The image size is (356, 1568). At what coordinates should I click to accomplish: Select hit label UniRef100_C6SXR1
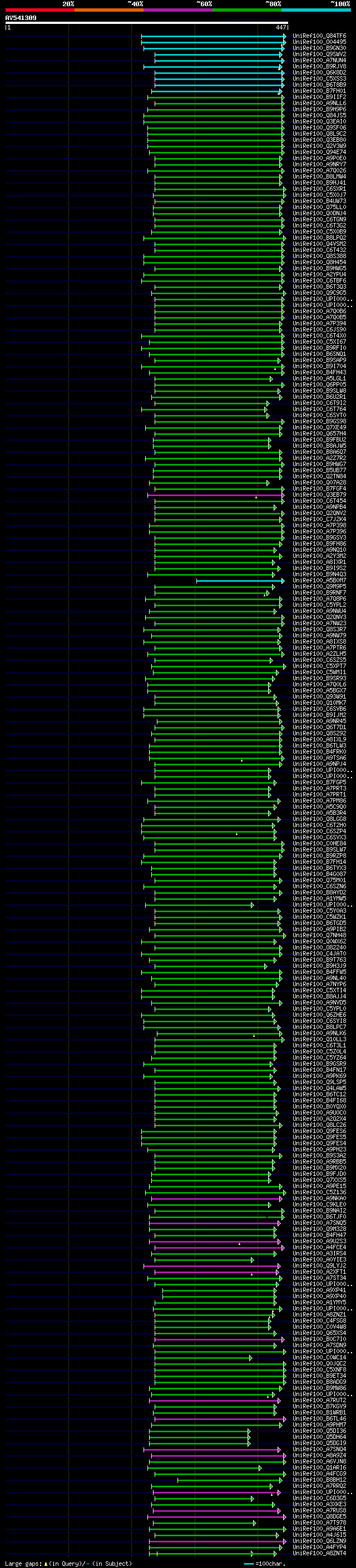(319, 189)
